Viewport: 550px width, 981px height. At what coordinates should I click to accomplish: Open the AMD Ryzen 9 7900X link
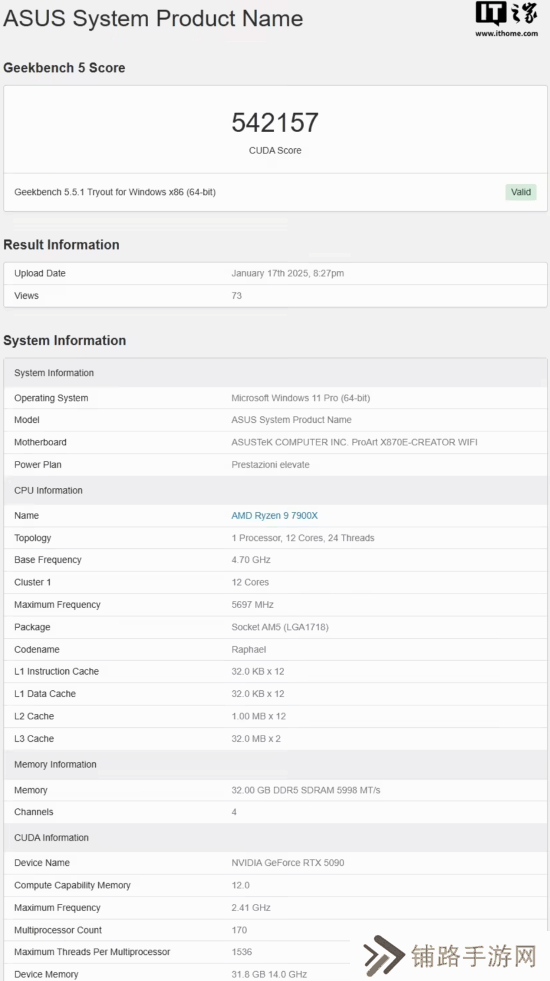pos(275,516)
